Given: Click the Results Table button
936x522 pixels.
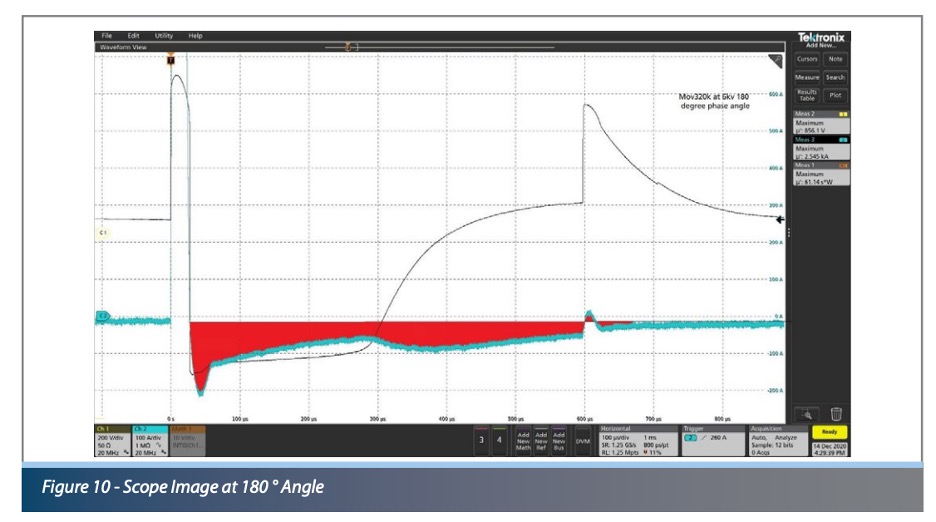Looking at the screenshot, I should (x=806, y=96).
